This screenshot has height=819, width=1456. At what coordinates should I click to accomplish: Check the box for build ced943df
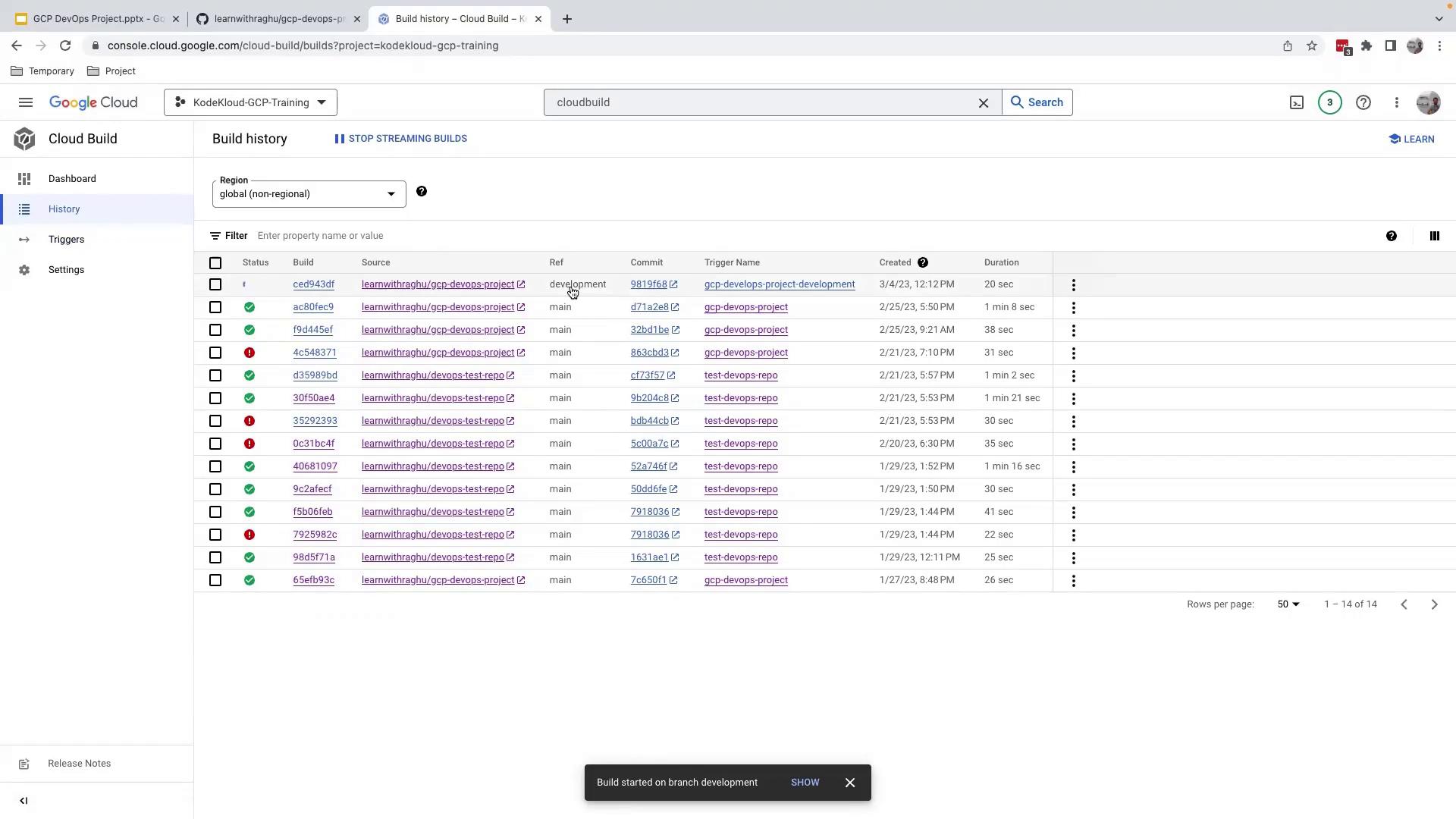pos(215,284)
